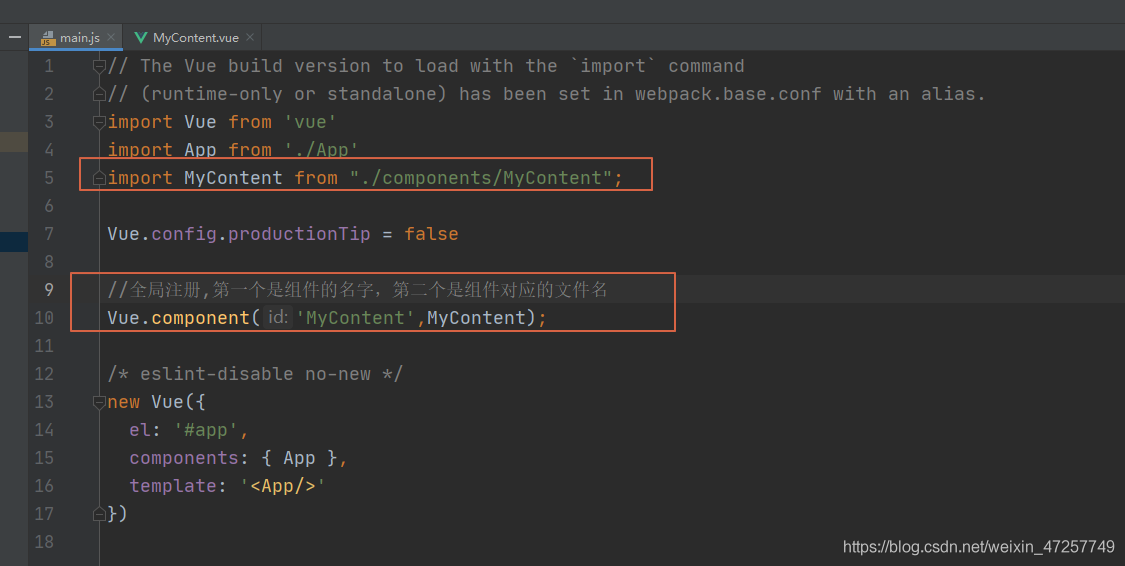The image size is (1125, 566).
Task: Click 'components' property on line 15
Action: 184,458
